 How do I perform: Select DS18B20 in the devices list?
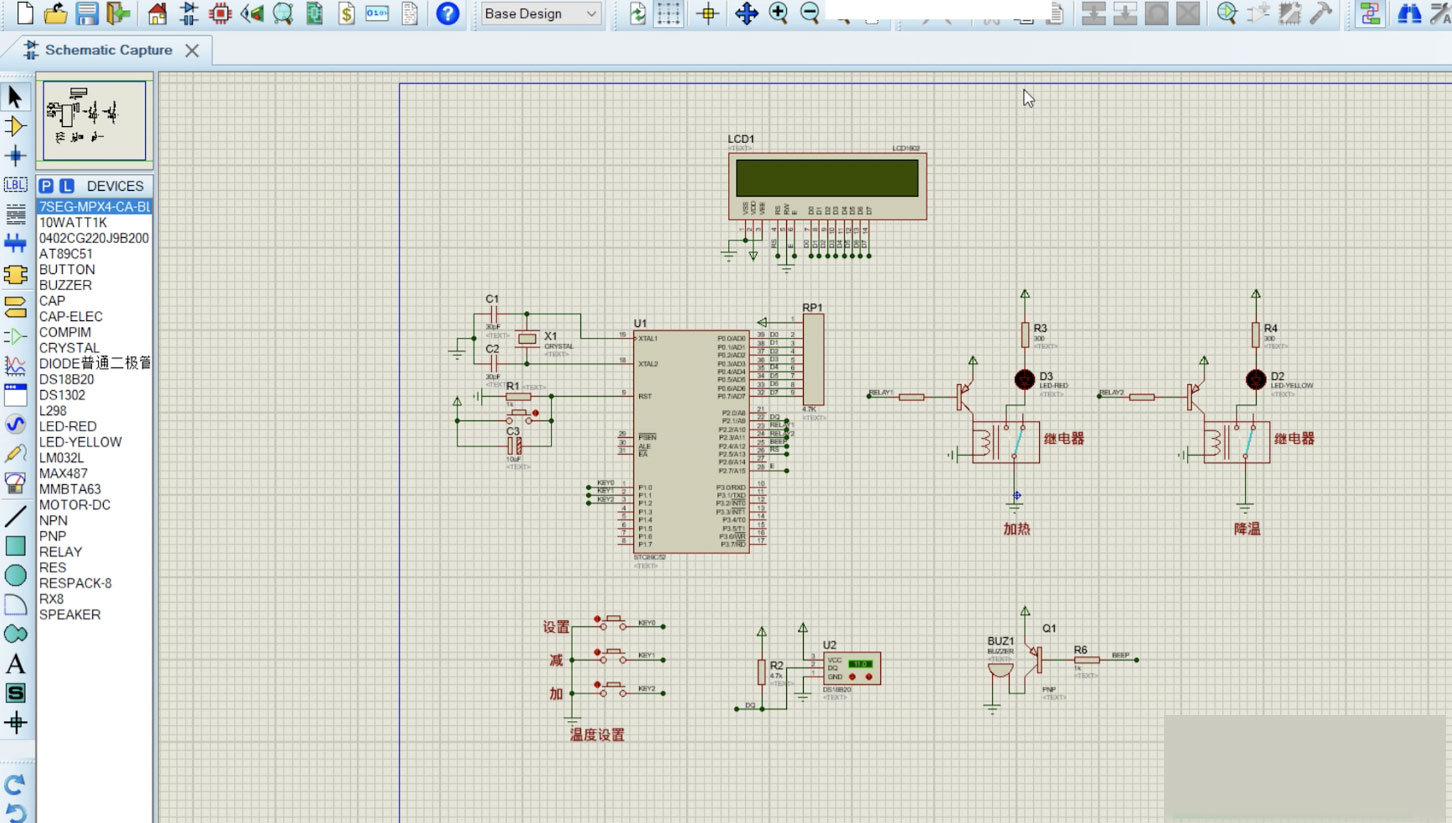coord(66,379)
